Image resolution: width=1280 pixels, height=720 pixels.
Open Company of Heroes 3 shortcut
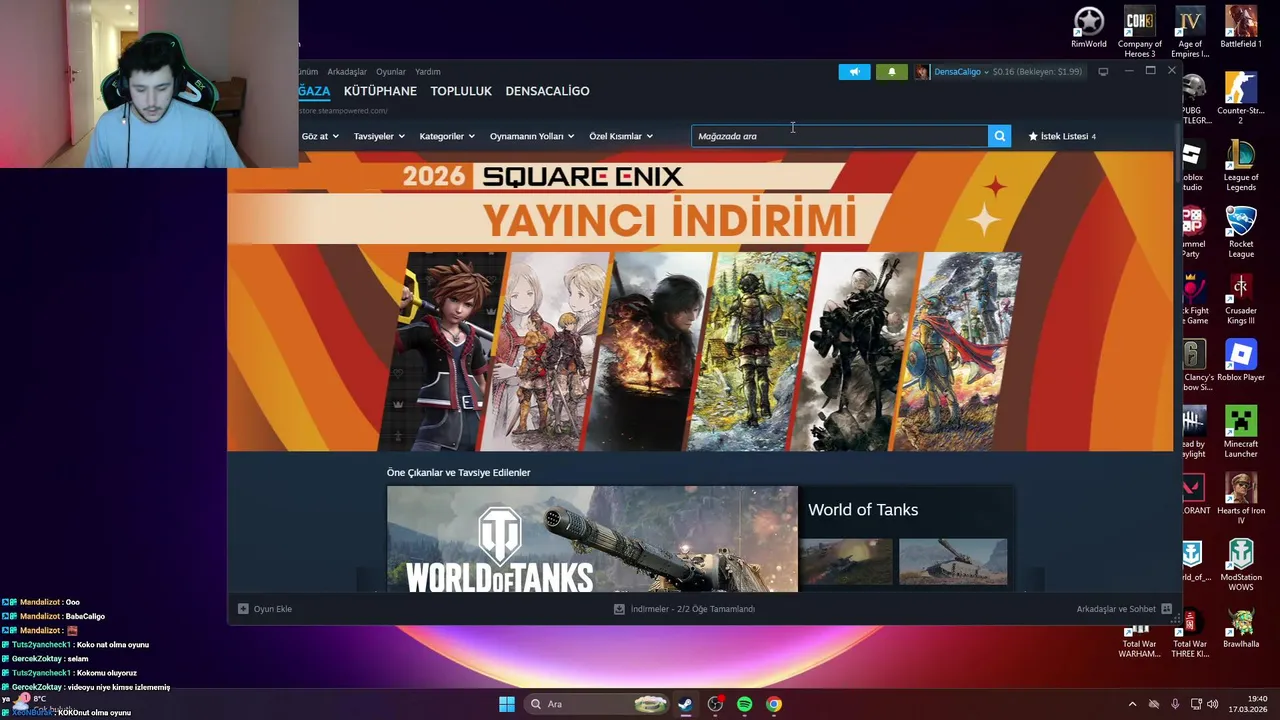click(x=1140, y=33)
